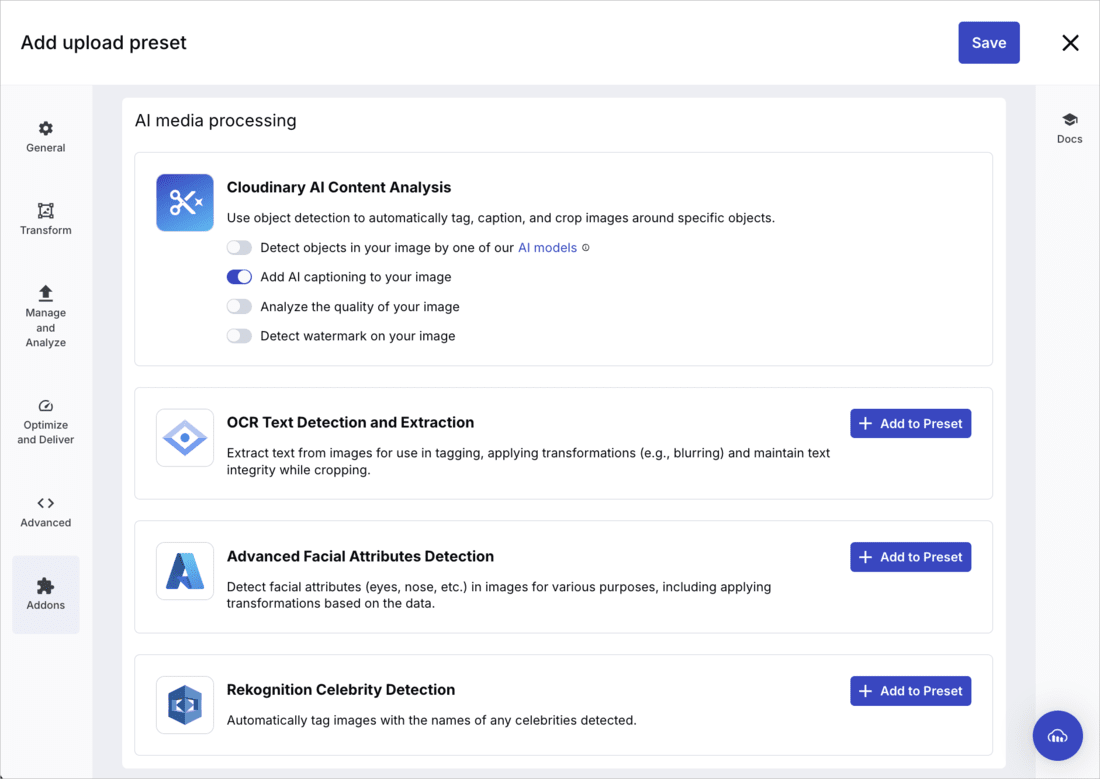The height and width of the screenshot is (779, 1100).
Task: Click the Rekognition Celebrity Detection icon
Action: pyautogui.click(x=185, y=705)
